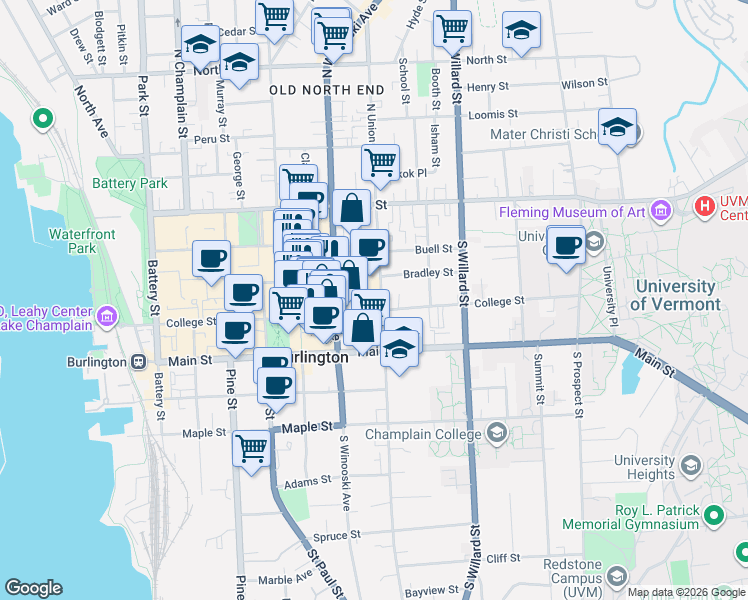The height and width of the screenshot is (600, 748).
Task: Click the University Heights label
Action: click(x=644, y=467)
